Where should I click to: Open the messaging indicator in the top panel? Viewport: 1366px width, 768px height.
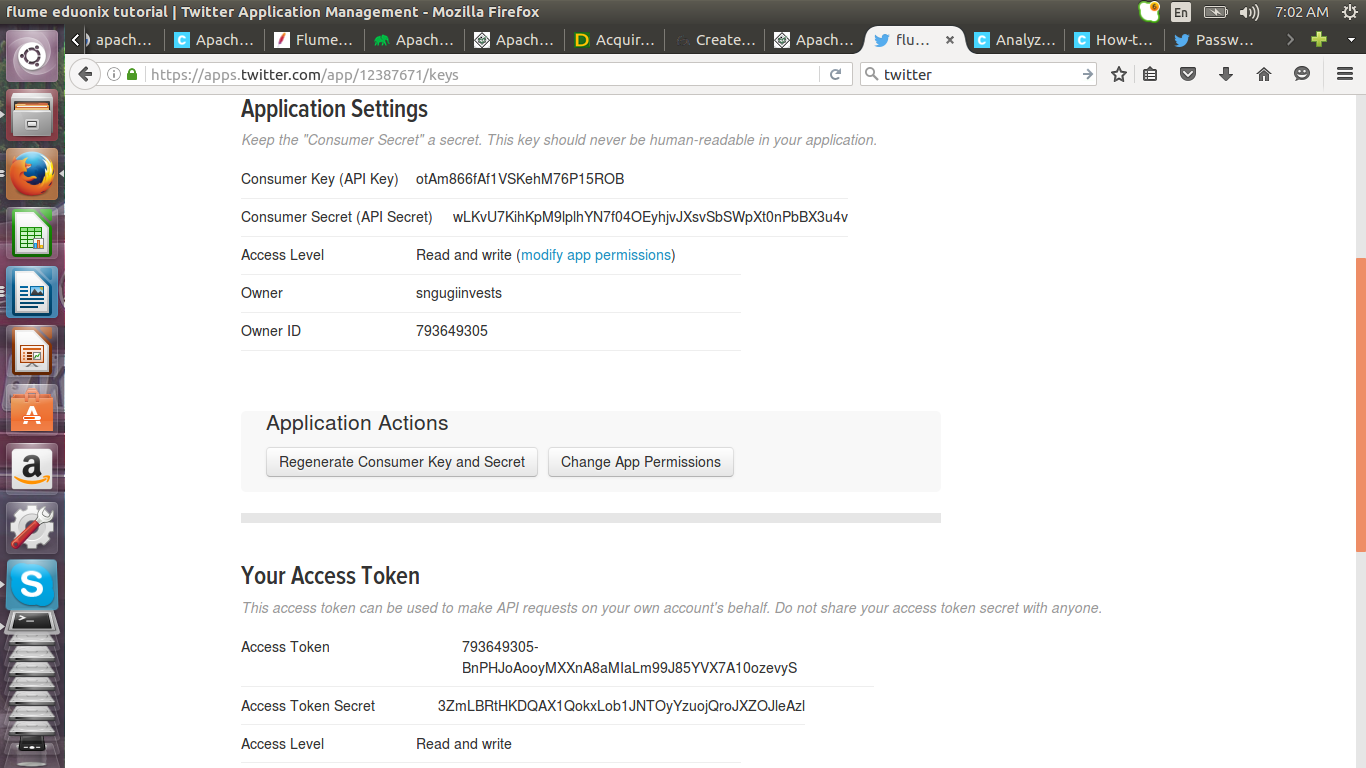1149,12
